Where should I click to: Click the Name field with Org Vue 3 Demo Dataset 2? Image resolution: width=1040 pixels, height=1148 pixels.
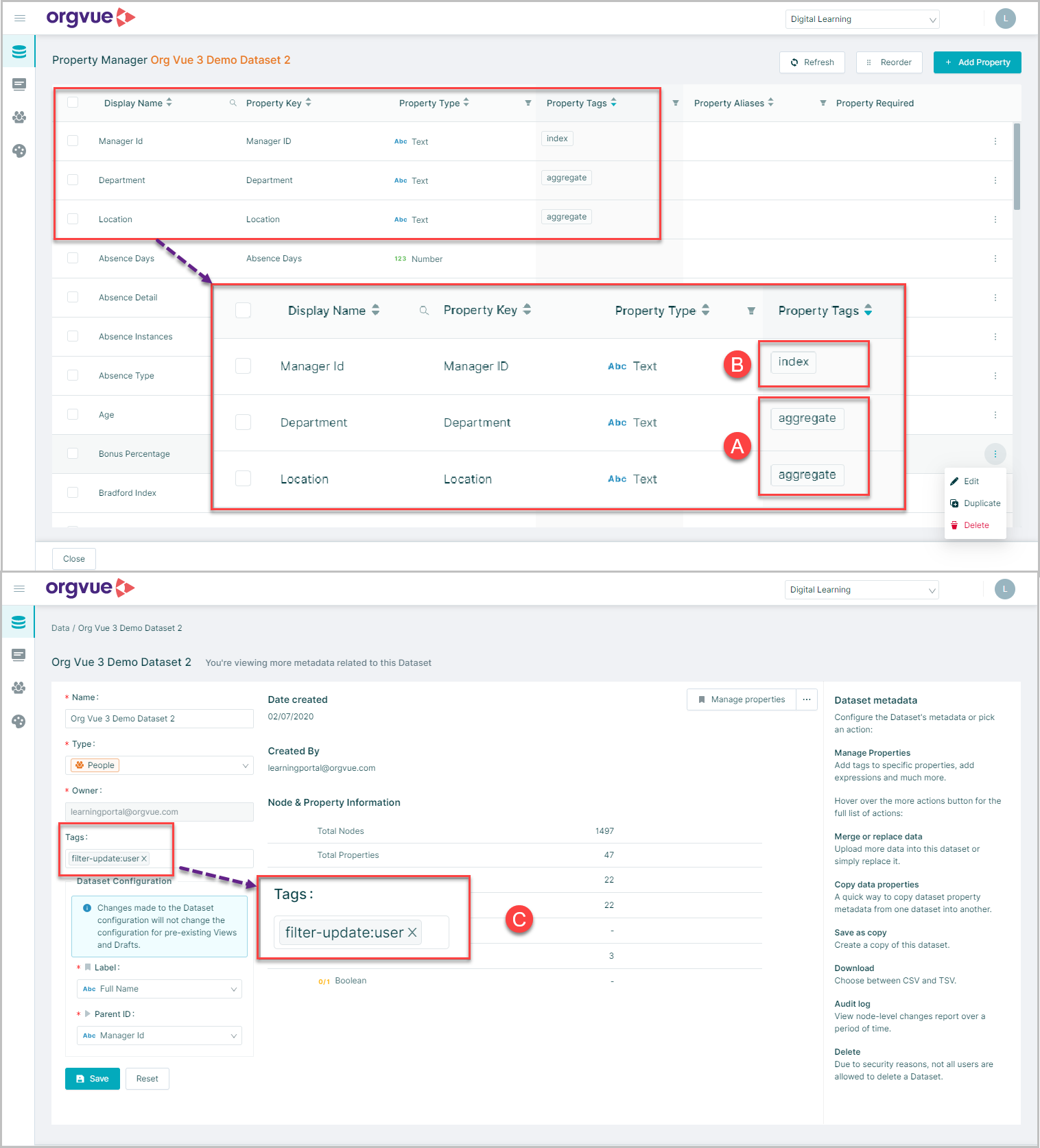(x=159, y=719)
